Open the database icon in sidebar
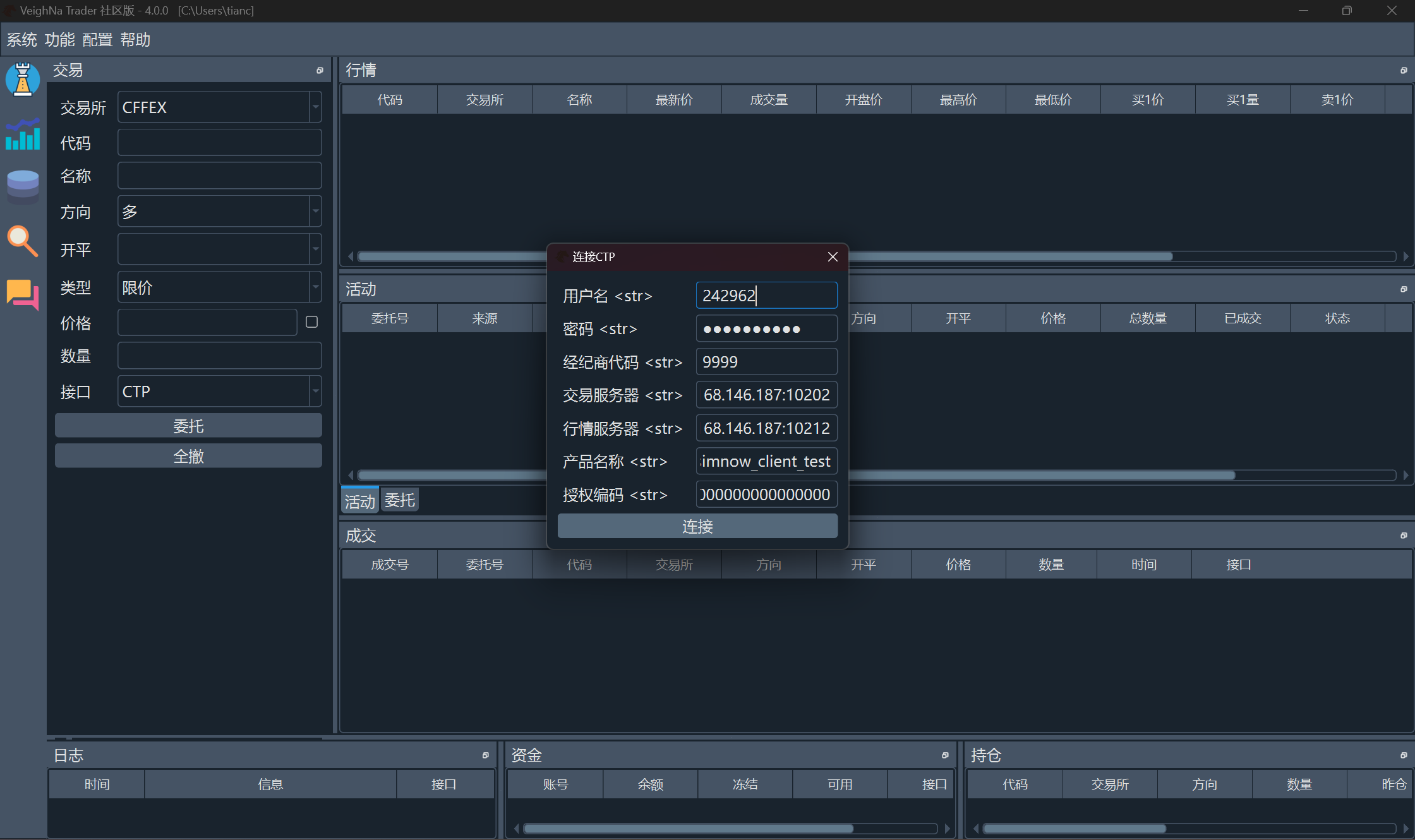Viewport: 1415px width, 840px height. 23,187
